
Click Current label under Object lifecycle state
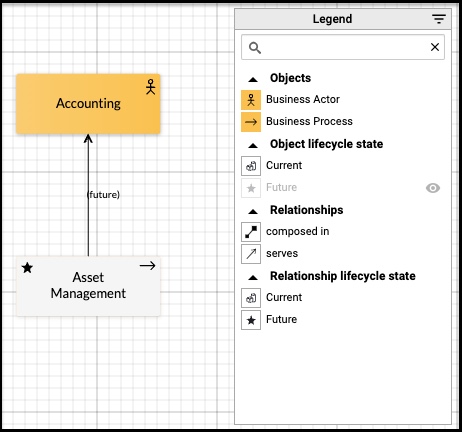[x=284, y=165]
